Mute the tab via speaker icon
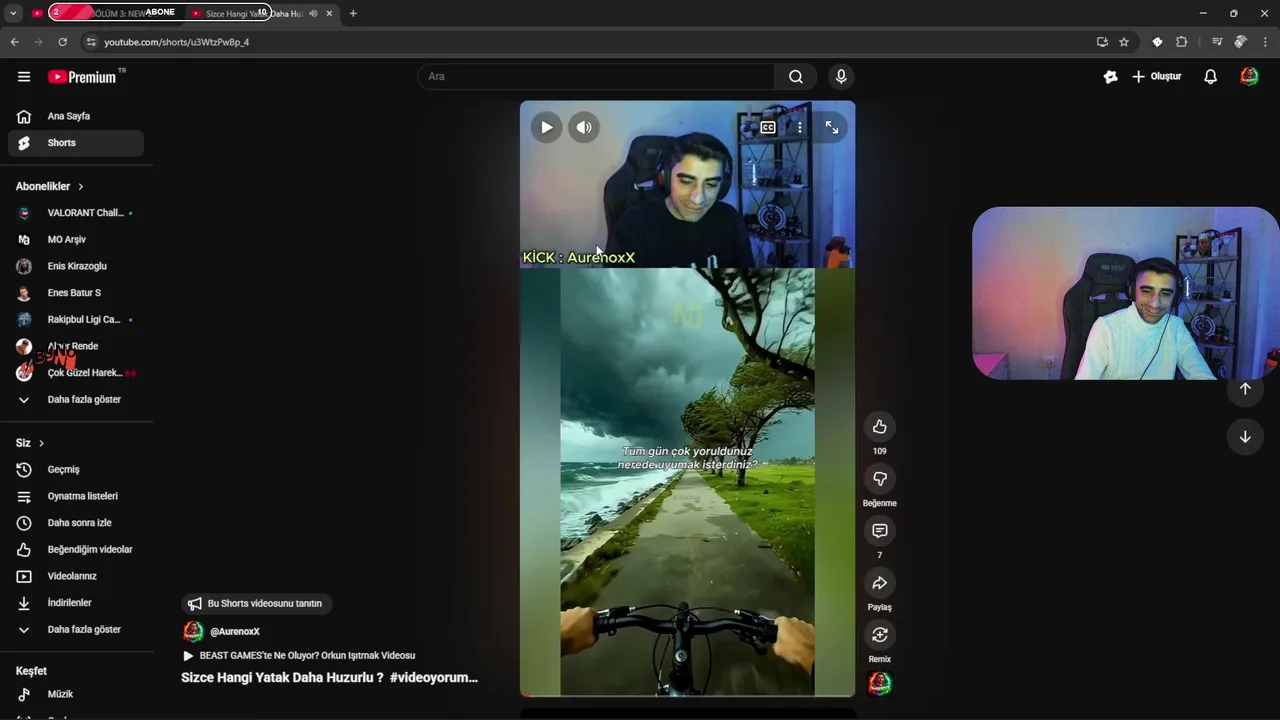The image size is (1280, 720). 313,13
